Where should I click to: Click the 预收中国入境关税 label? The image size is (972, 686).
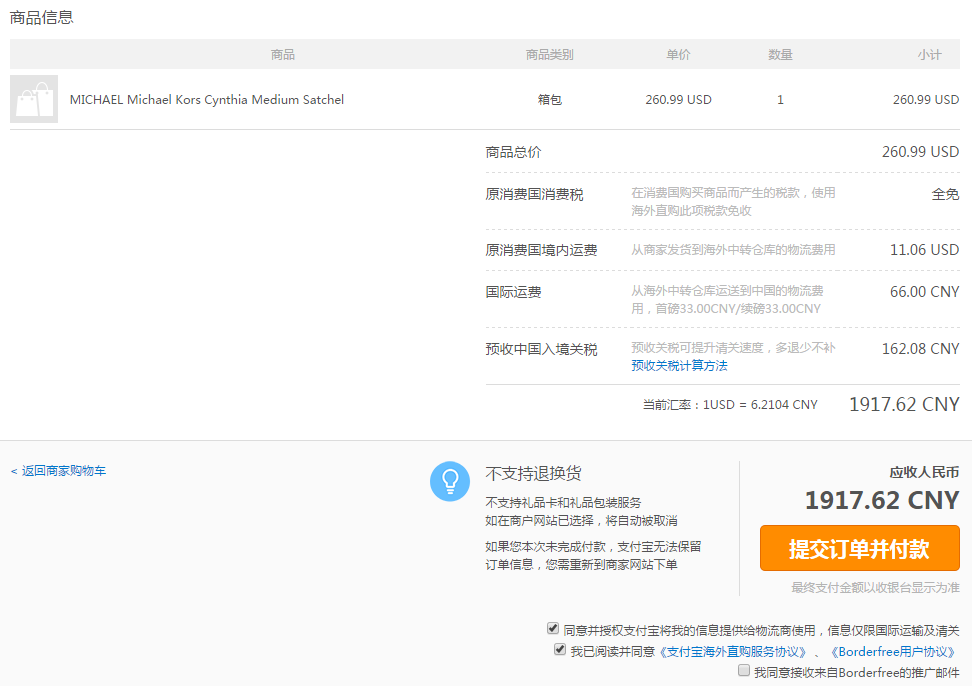(541, 350)
